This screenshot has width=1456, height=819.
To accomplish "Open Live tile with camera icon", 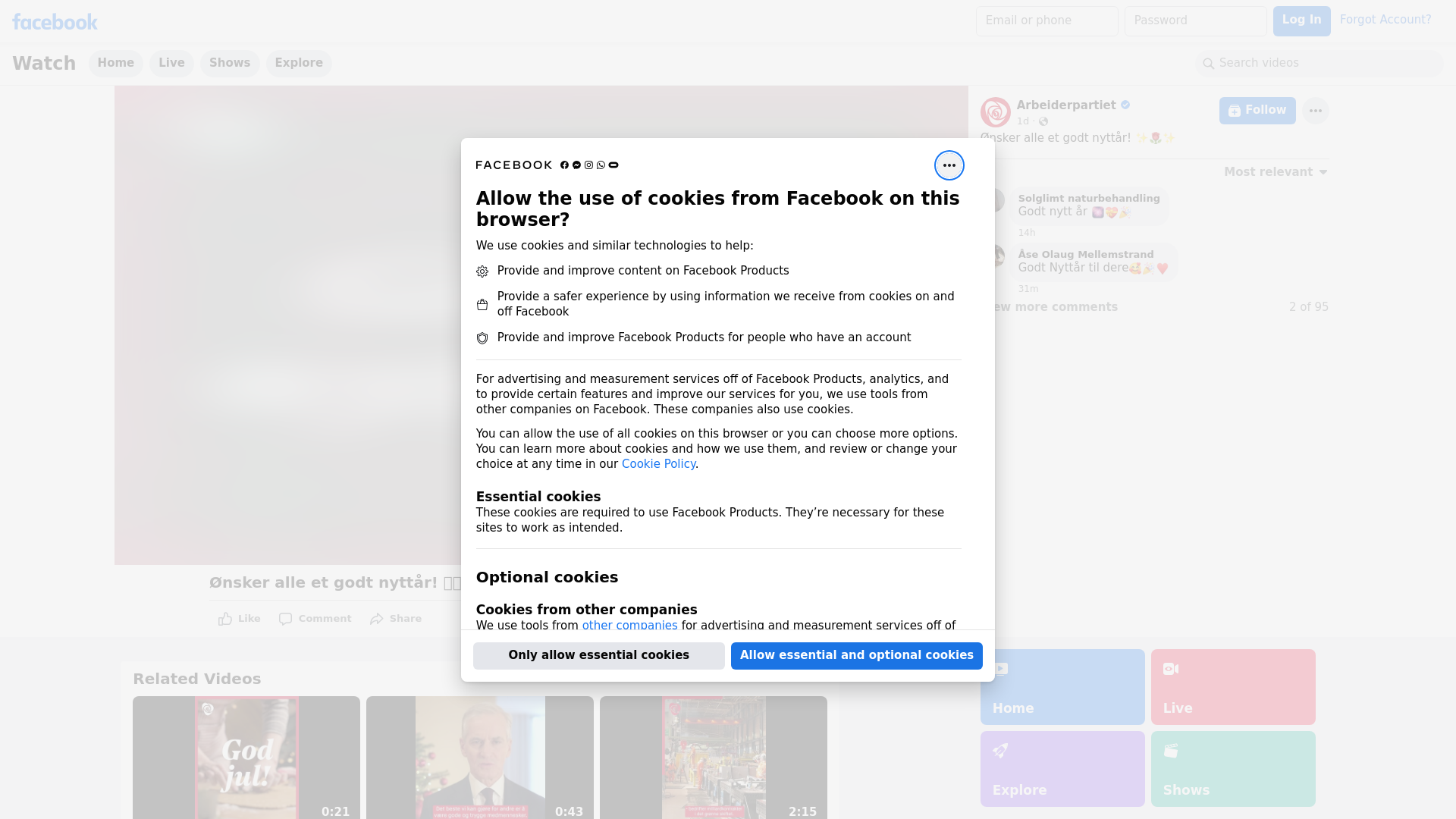I will [x=1233, y=687].
